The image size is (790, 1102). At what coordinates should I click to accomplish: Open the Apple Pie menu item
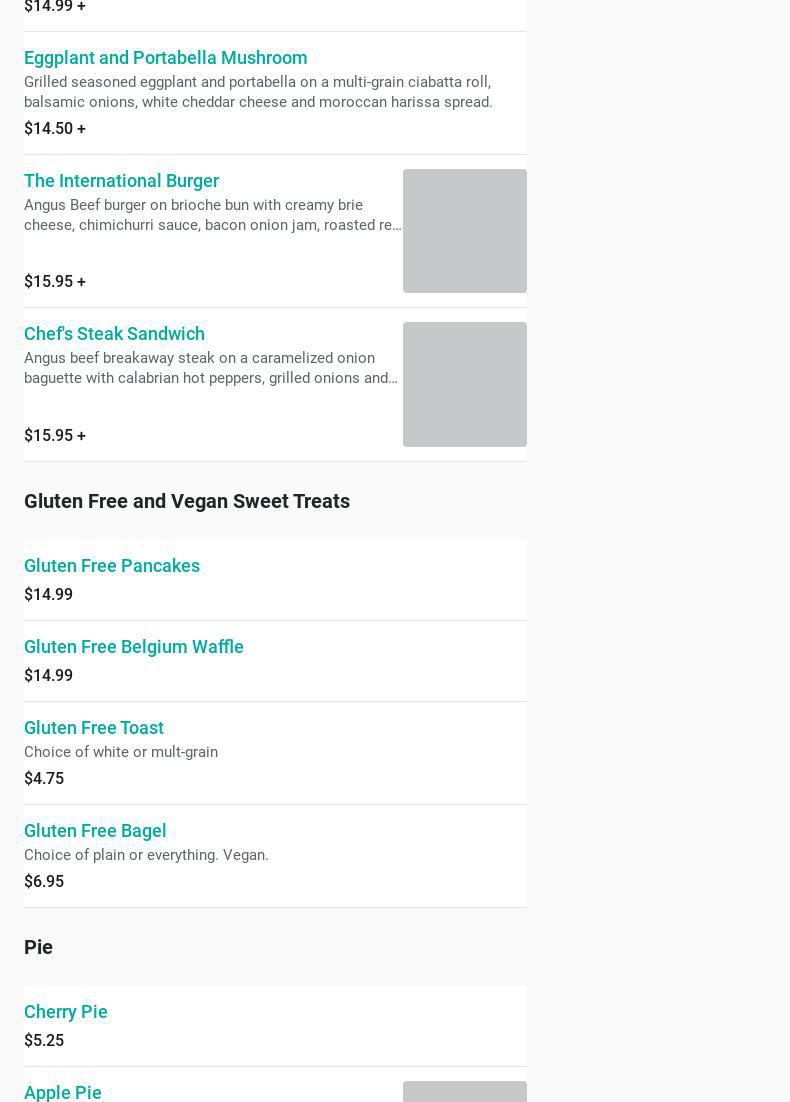click(x=63, y=1092)
